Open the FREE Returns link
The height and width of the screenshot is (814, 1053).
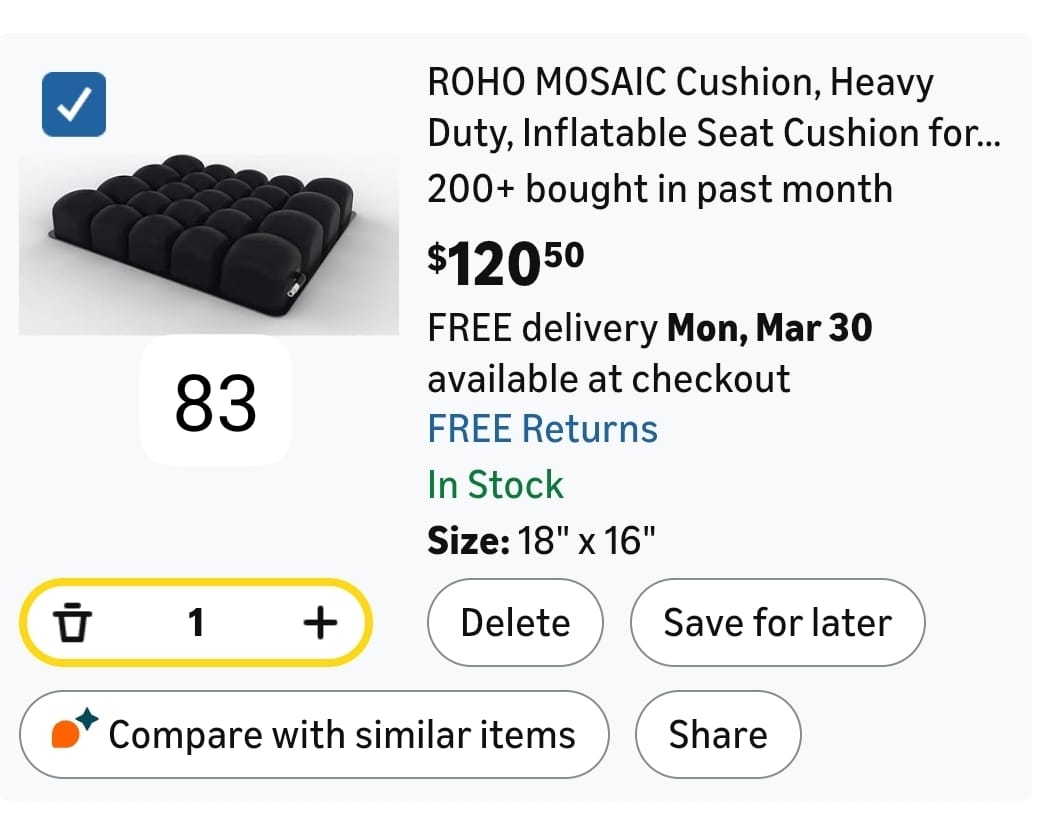(x=542, y=429)
